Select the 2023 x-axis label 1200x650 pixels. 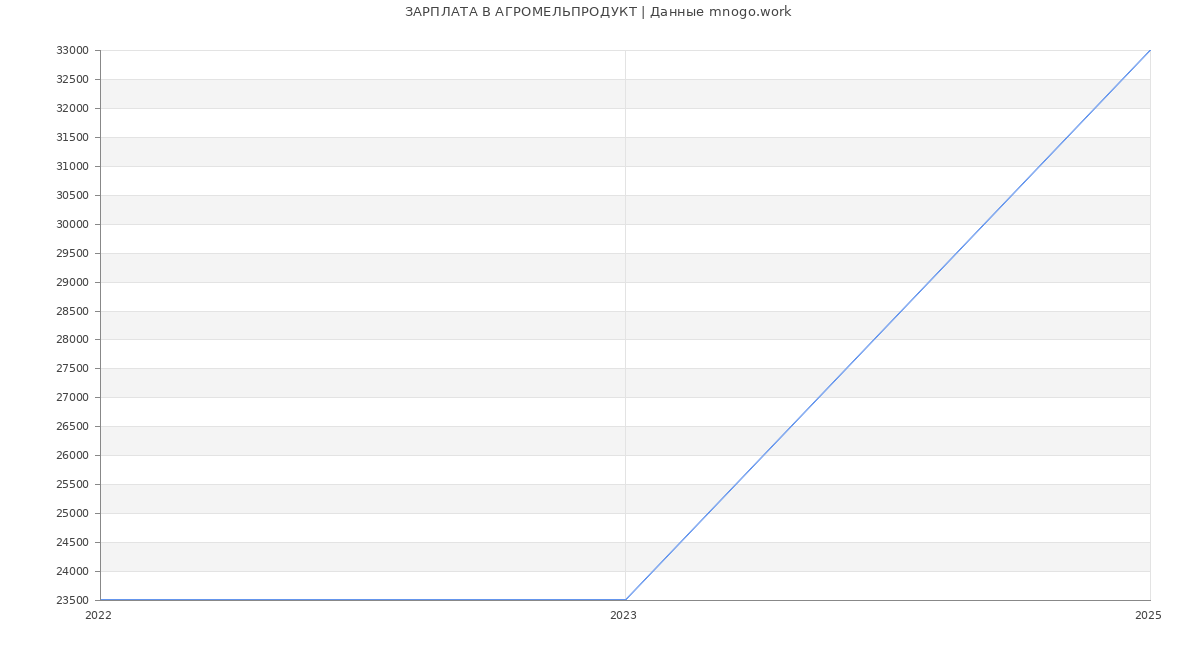point(623,616)
